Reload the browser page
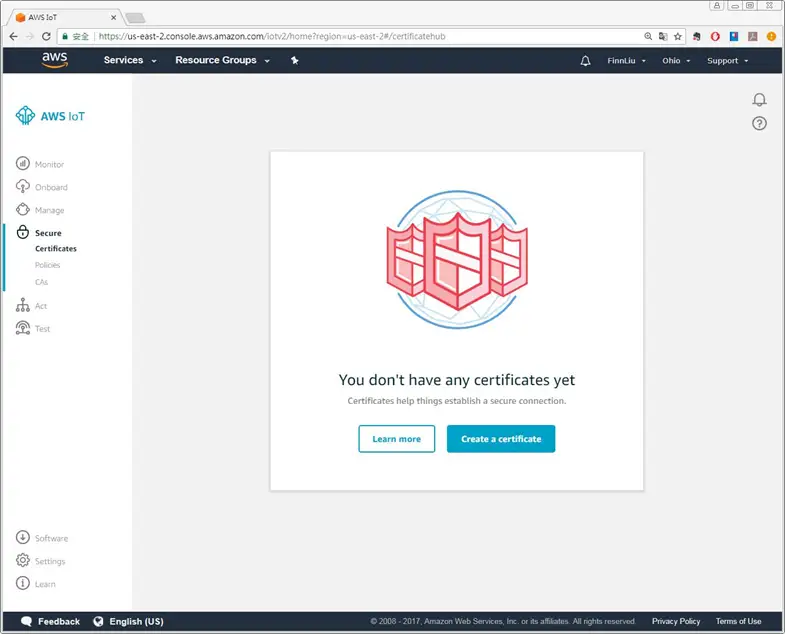785x634 pixels. 46,36
